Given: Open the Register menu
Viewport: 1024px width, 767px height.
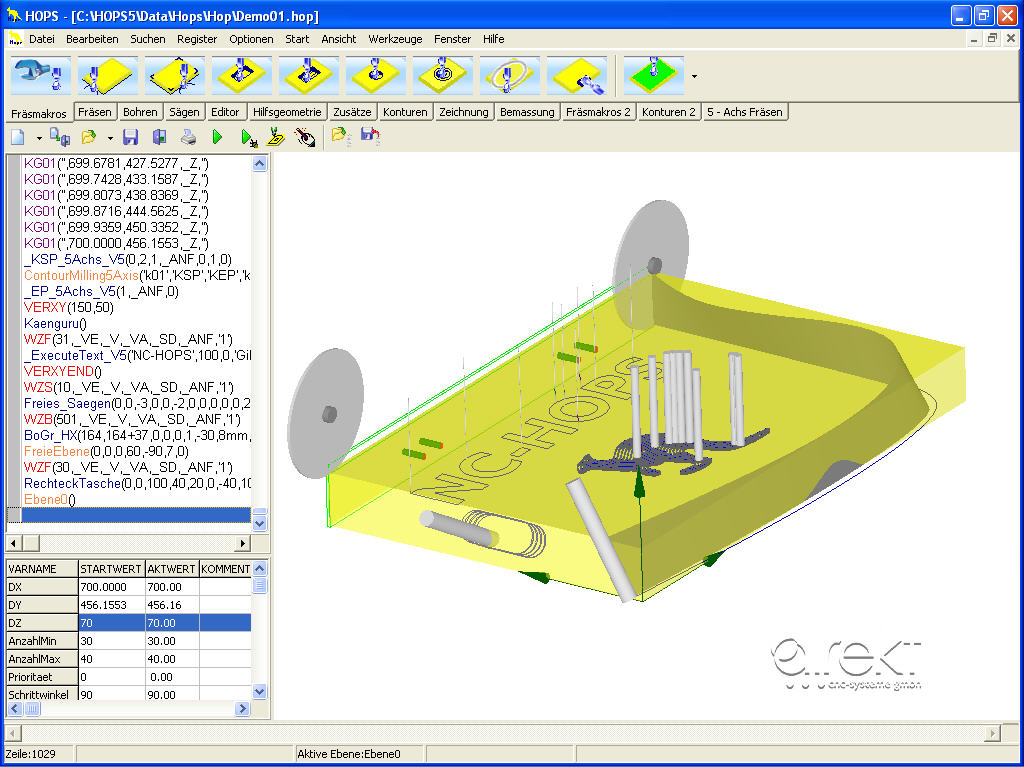Looking at the screenshot, I should click(x=197, y=39).
